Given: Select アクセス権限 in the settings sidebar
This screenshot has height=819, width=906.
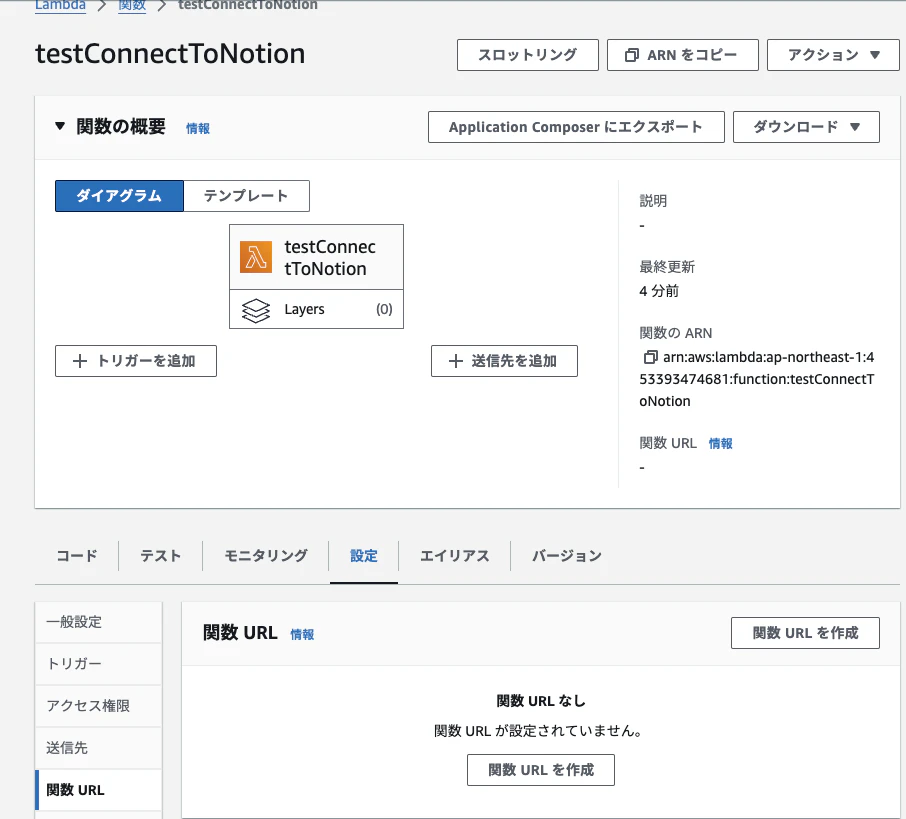Looking at the screenshot, I should click(99, 706).
